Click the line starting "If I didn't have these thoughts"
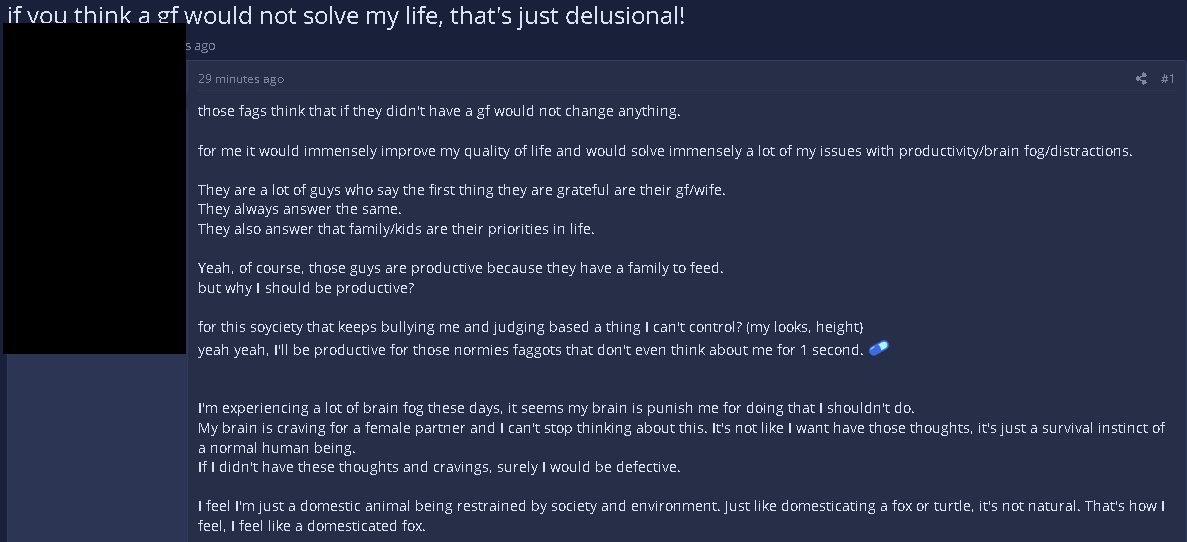Viewport: 1187px width, 542px height. click(x=440, y=467)
